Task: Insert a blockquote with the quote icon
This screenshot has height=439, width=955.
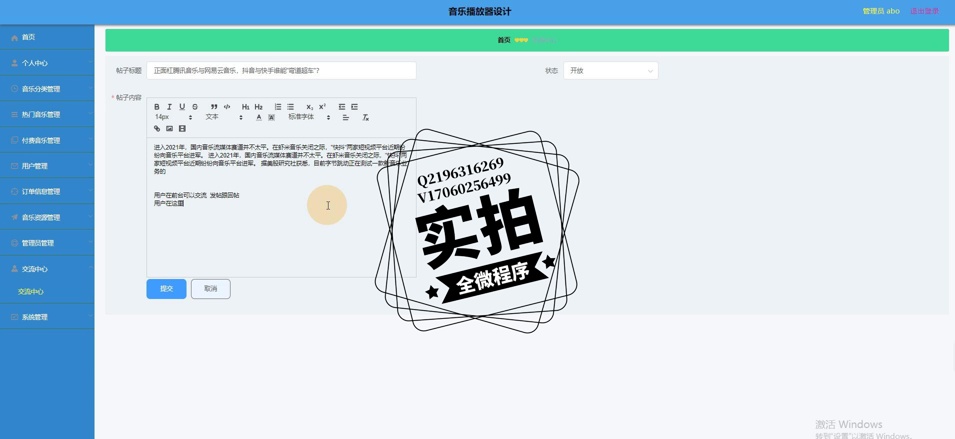Action: pos(214,107)
